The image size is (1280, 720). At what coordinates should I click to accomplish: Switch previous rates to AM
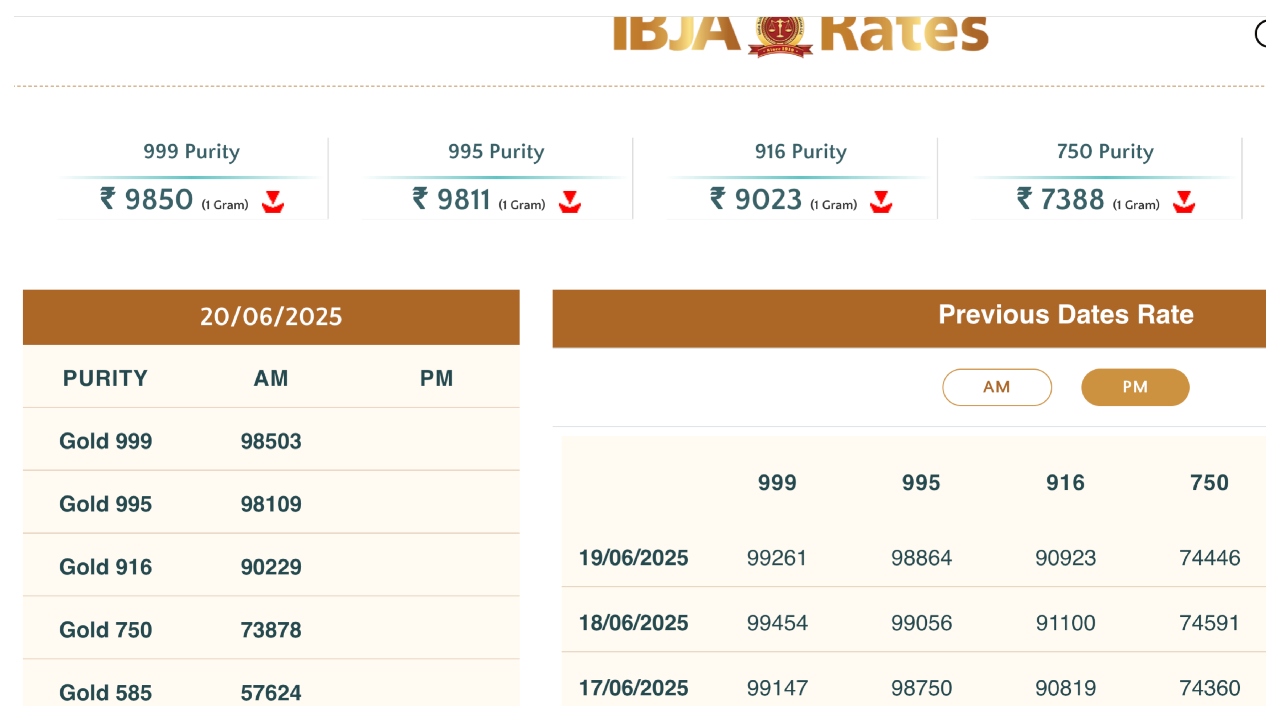pyautogui.click(x=996, y=387)
